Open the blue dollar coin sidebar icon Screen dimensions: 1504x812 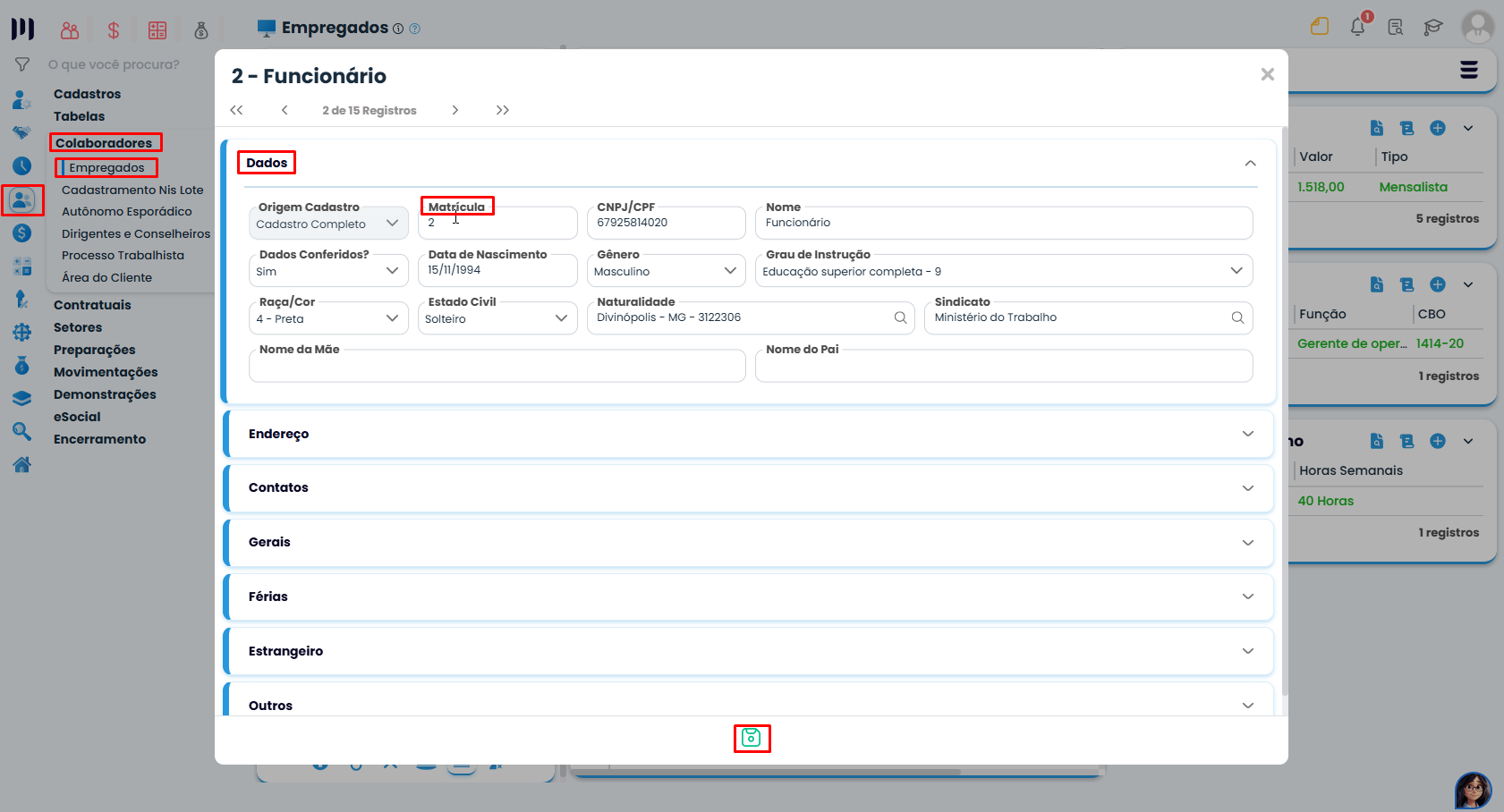(x=21, y=233)
